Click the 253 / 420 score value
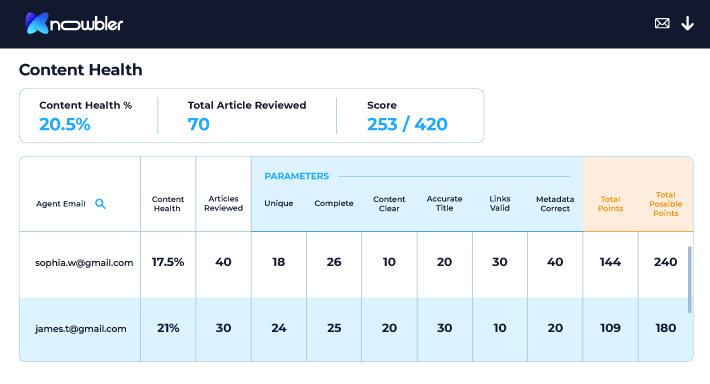Viewport: 710px width, 384px height. [x=407, y=124]
